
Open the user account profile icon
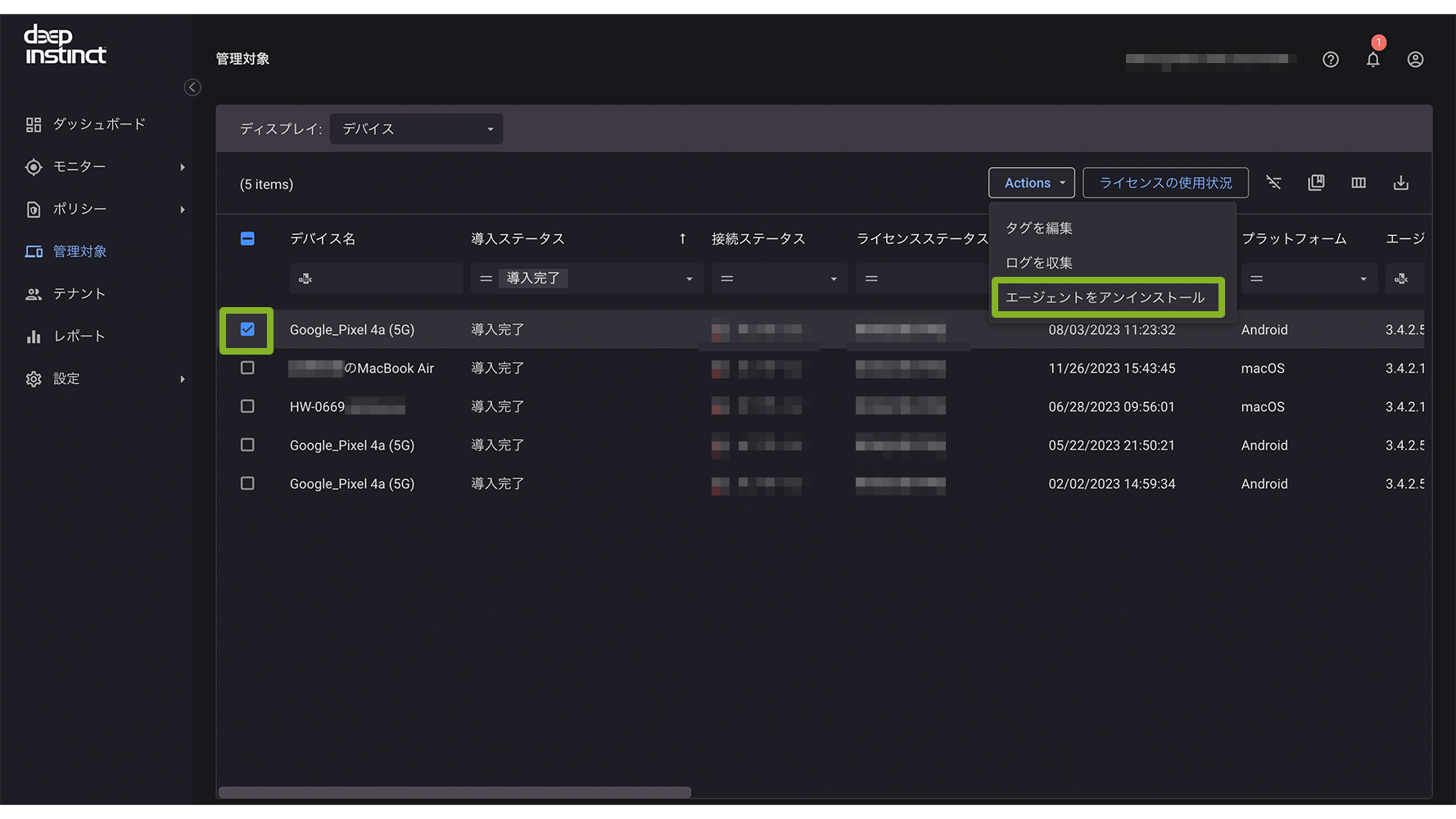point(1415,60)
